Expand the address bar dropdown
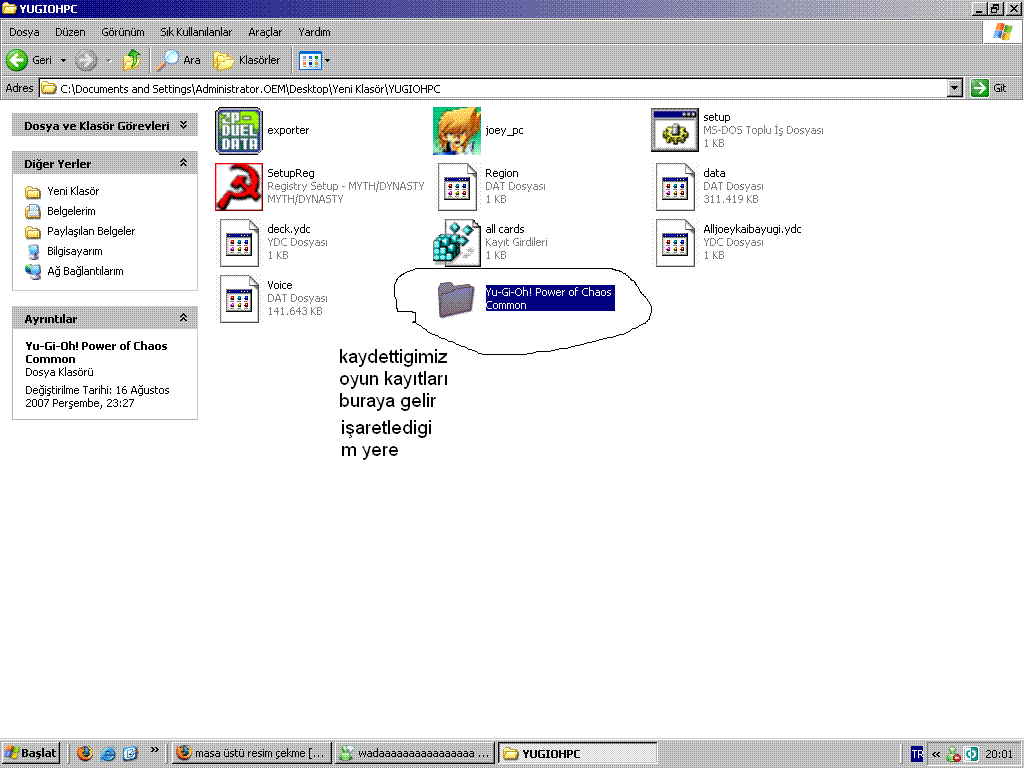1024x768 pixels. point(955,88)
